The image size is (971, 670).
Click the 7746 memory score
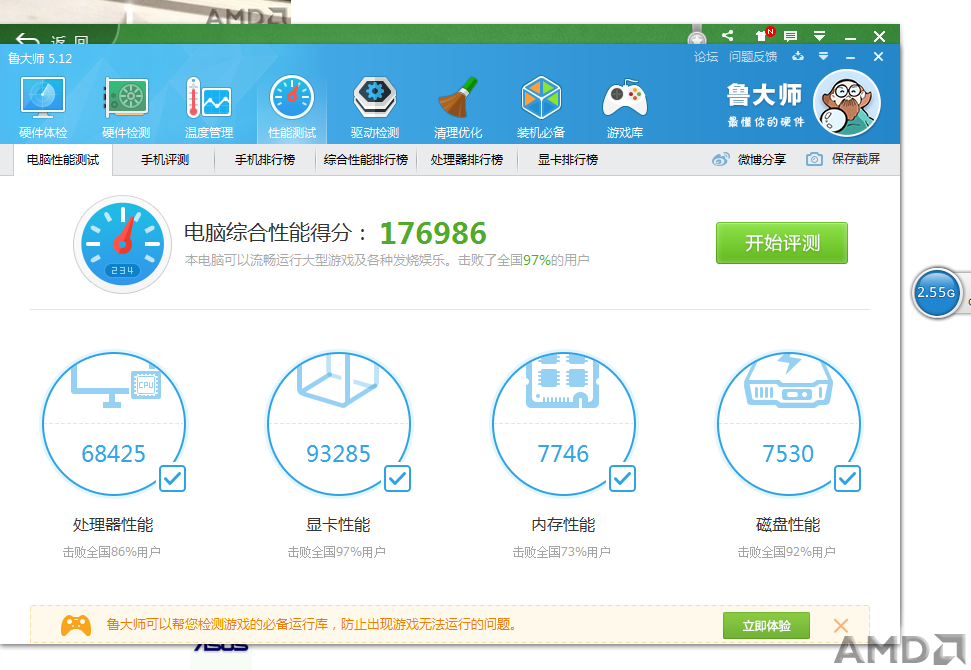(563, 454)
